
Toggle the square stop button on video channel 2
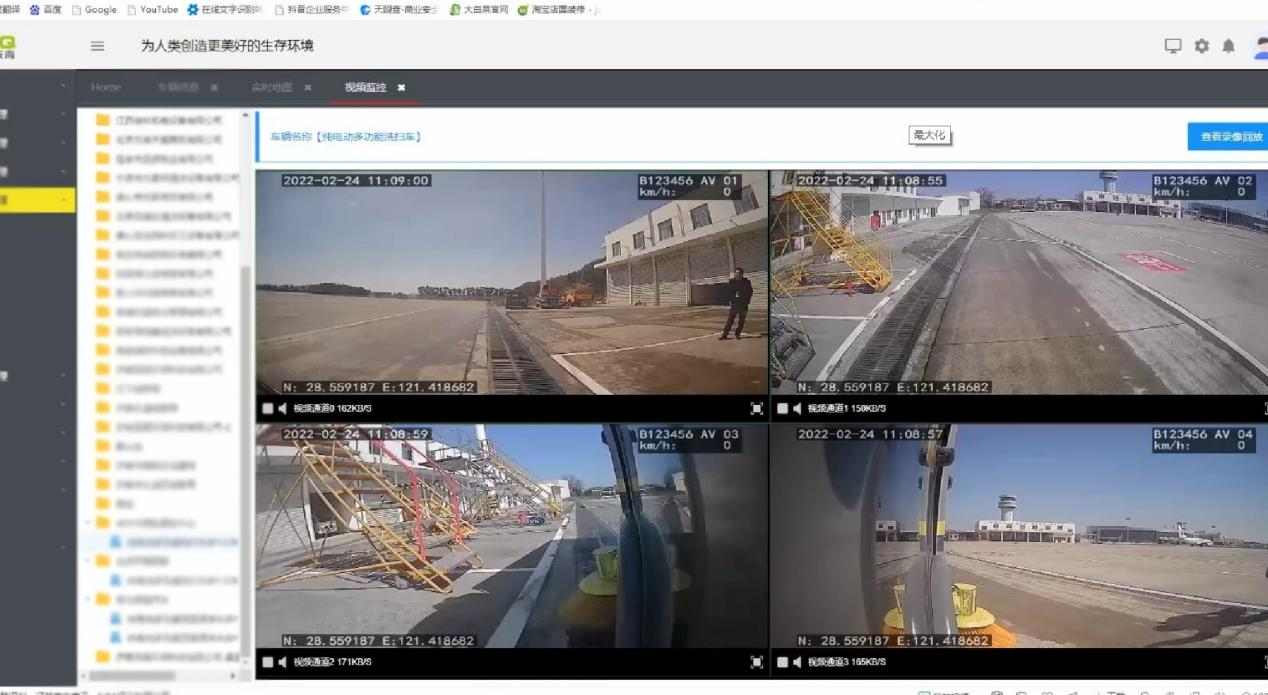[x=267, y=662]
